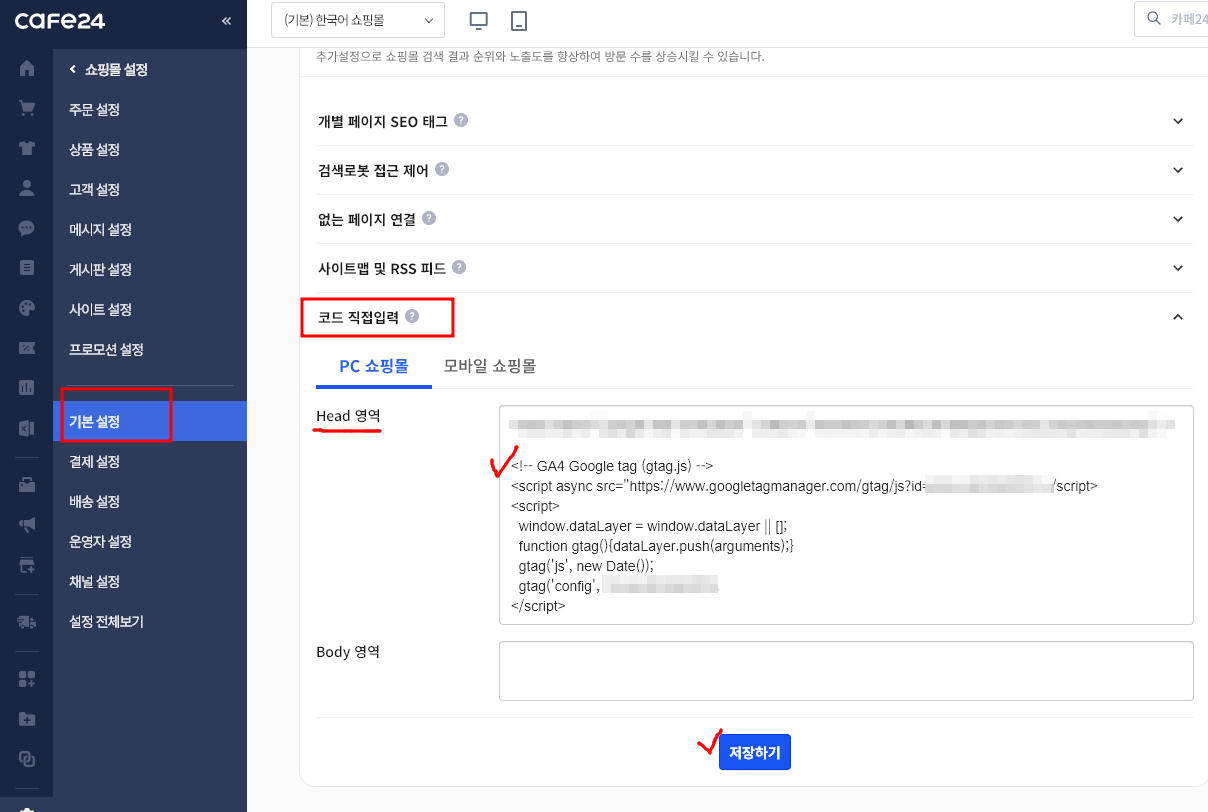Viewport: 1208px width, 812px height.
Task: Collapse the sidebar with the double-chevron icon
Action: (226, 21)
